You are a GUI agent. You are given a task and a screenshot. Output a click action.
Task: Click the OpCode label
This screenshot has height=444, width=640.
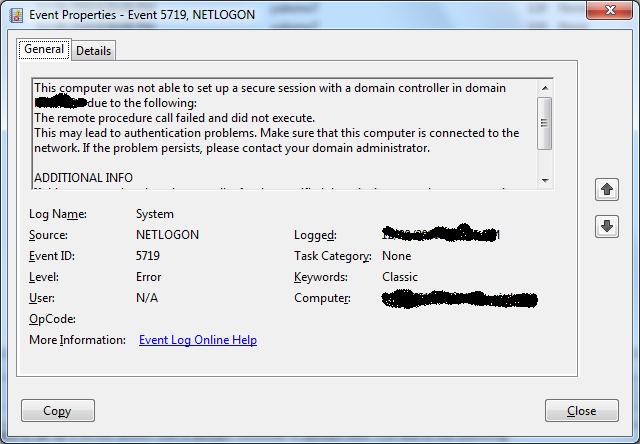point(52,319)
